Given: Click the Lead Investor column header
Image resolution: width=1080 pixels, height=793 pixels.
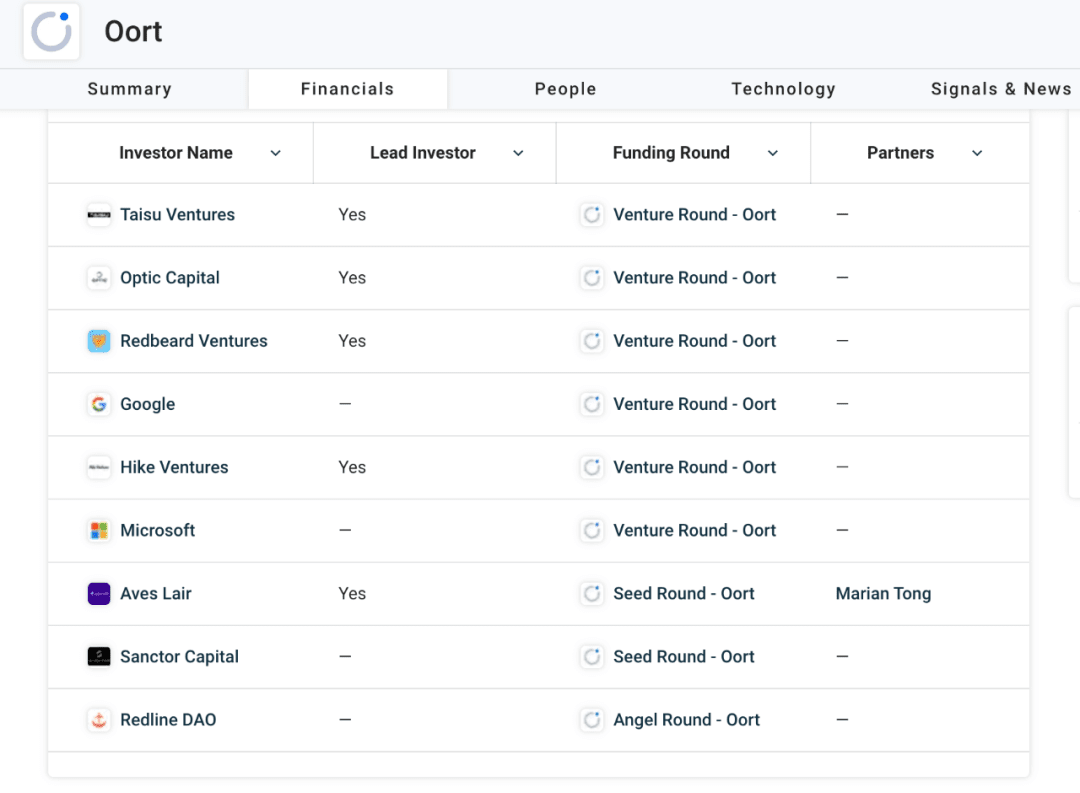Looking at the screenshot, I should (423, 153).
